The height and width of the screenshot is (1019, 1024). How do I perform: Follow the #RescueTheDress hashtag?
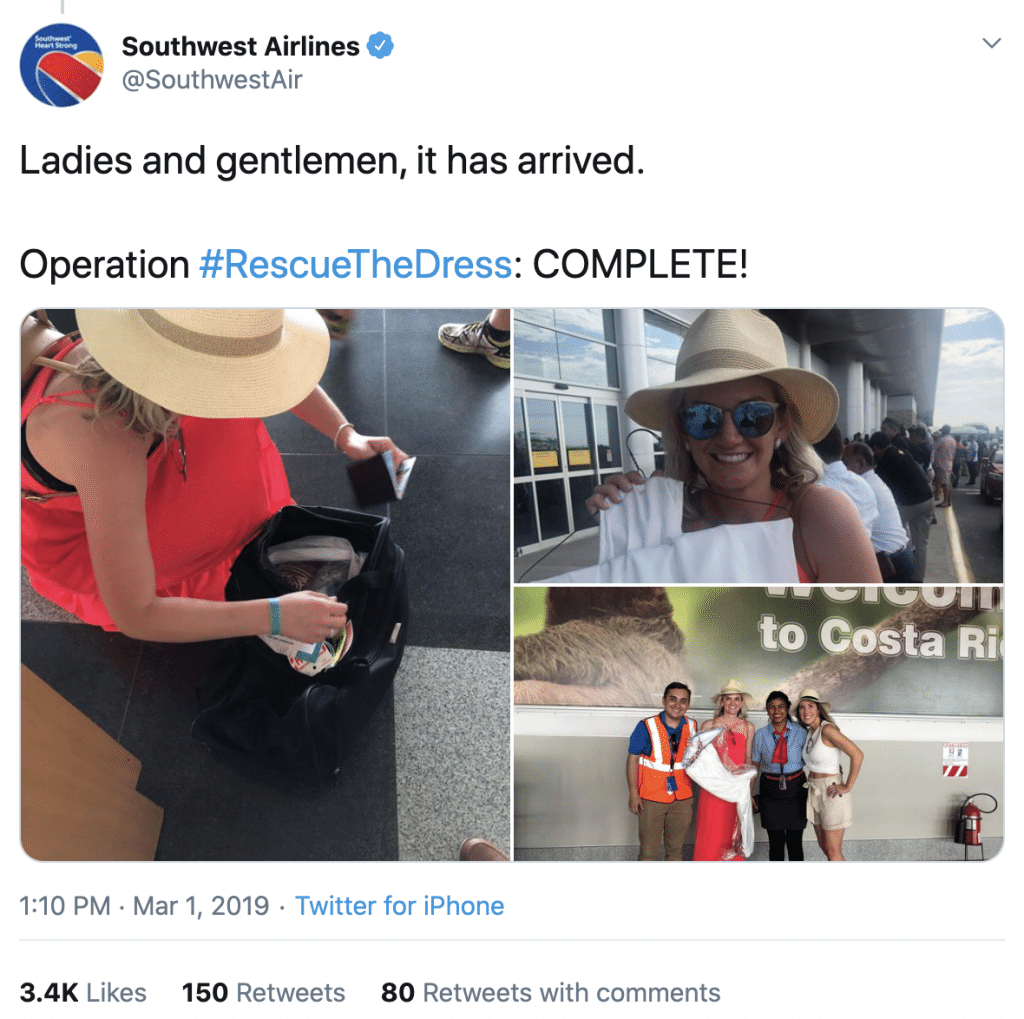point(355,265)
